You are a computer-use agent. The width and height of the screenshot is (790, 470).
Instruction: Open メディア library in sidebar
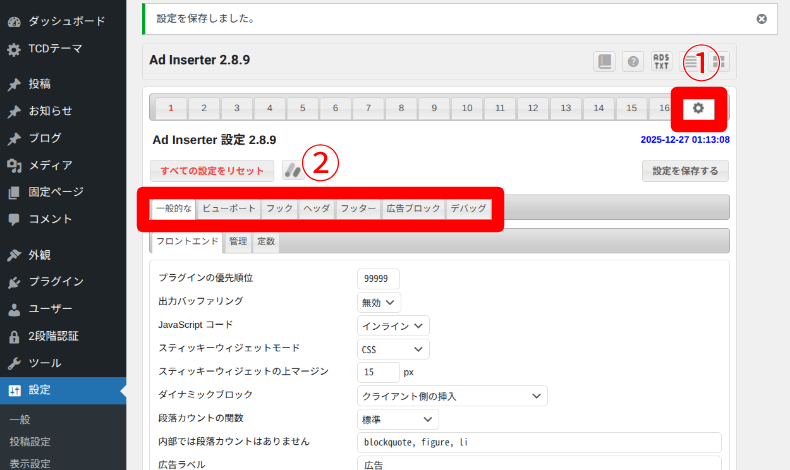pos(63,165)
